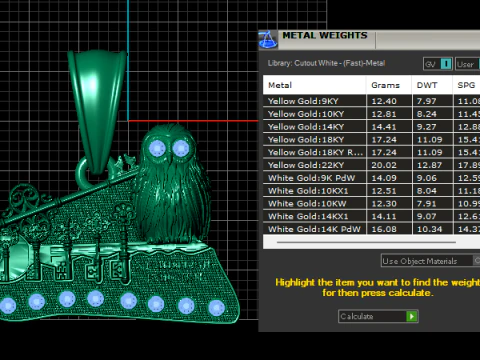The height and width of the screenshot is (360, 480).
Task: Click the 14.11 grams value
Action: [384, 216]
